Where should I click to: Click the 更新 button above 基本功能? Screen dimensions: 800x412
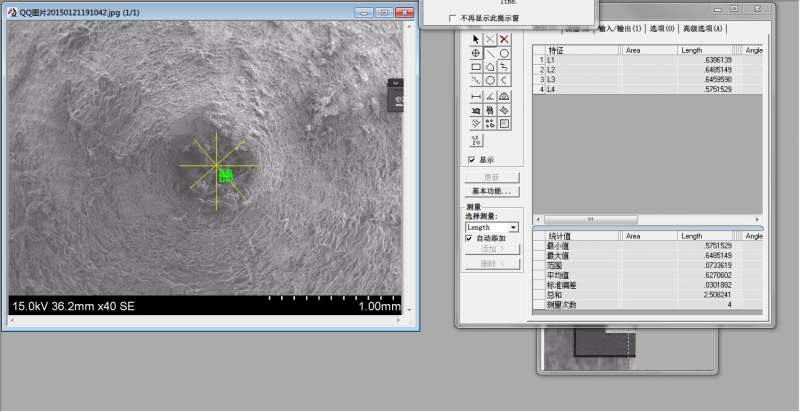(492, 177)
